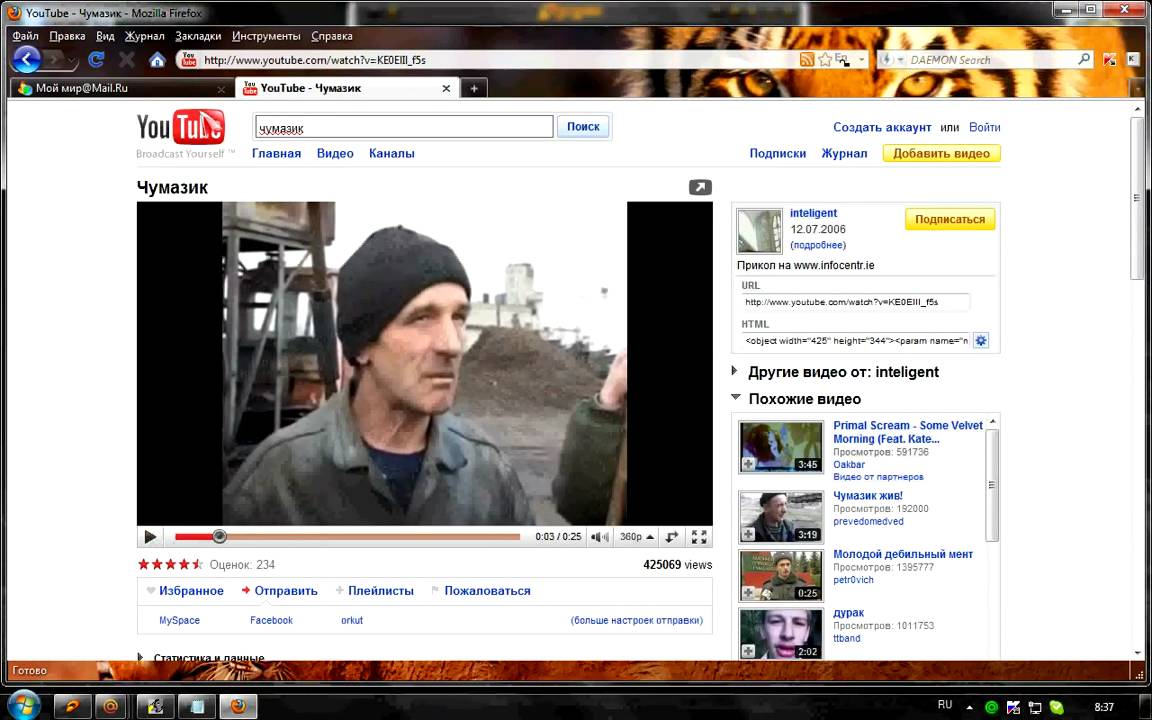Open the Каналы navigation link
This screenshot has height=720, width=1152.
[x=392, y=154]
